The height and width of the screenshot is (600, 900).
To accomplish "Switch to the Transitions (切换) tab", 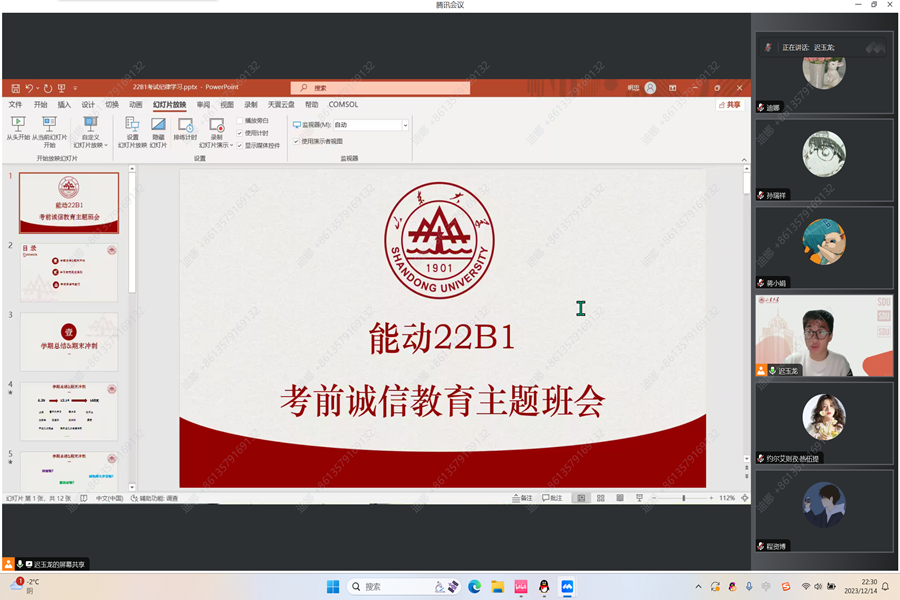I will [112, 104].
